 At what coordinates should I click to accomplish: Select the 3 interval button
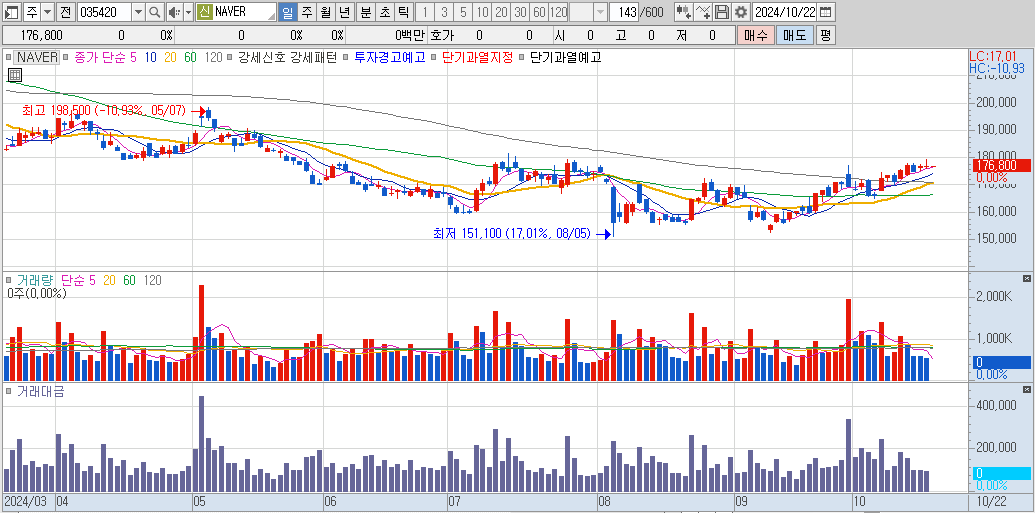click(x=444, y=12)
